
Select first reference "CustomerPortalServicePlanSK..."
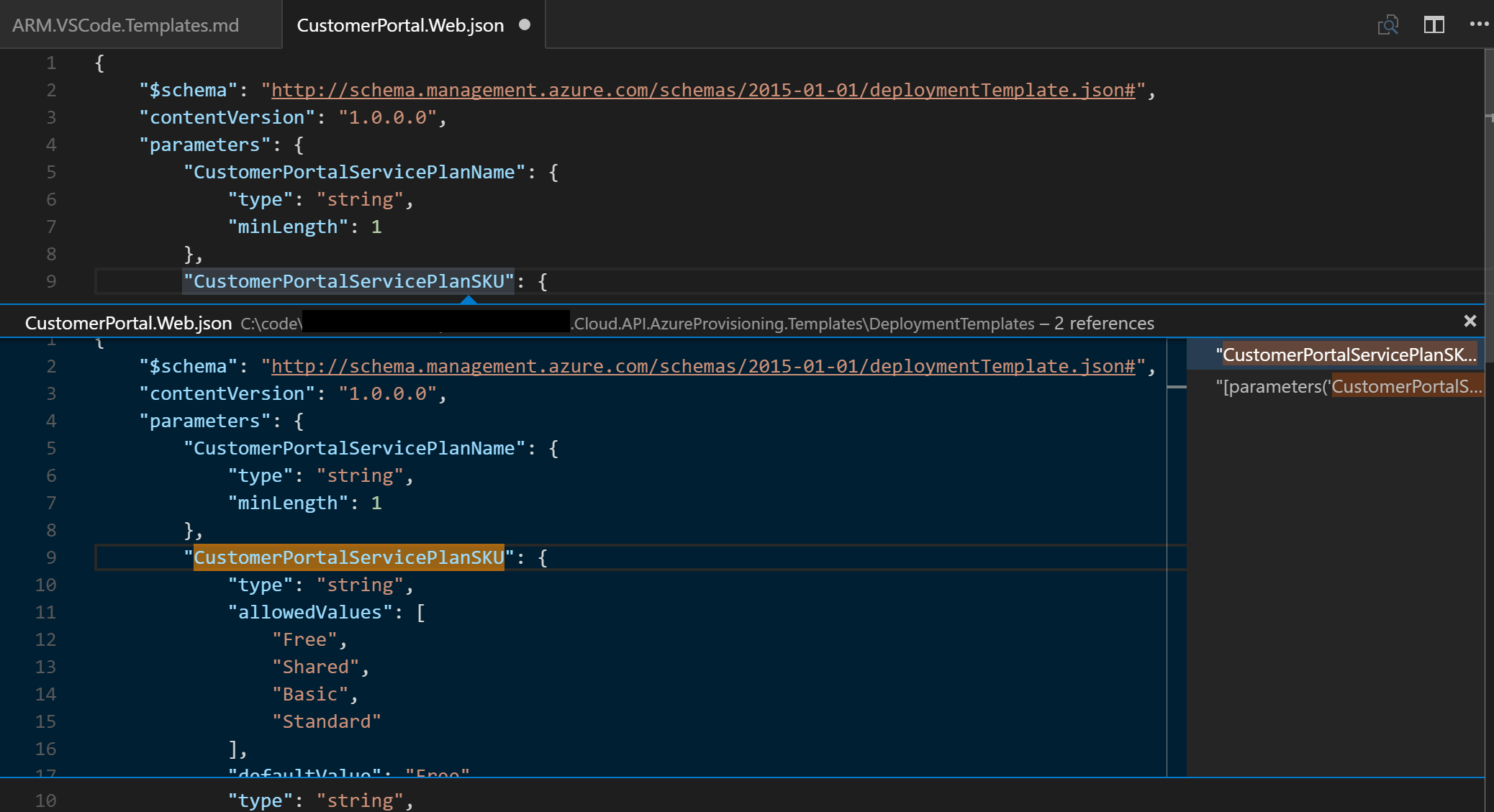coord(1336,355)
